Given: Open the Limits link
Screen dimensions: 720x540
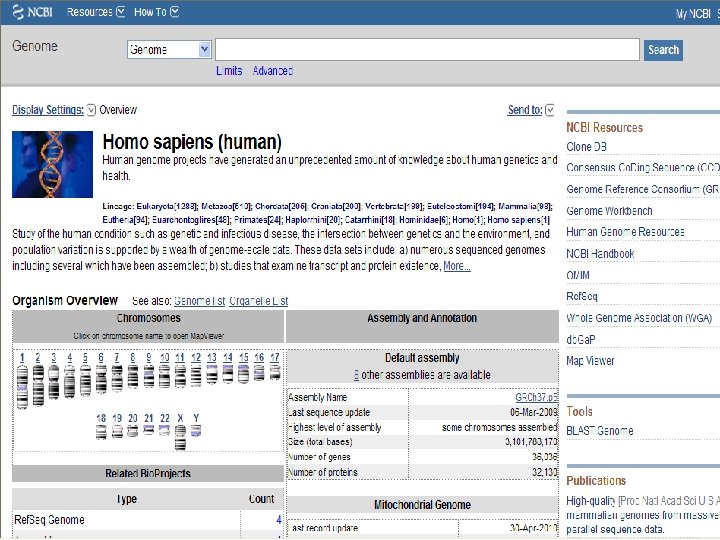Looking at the screenshot, I should click(x=229, y=71).
